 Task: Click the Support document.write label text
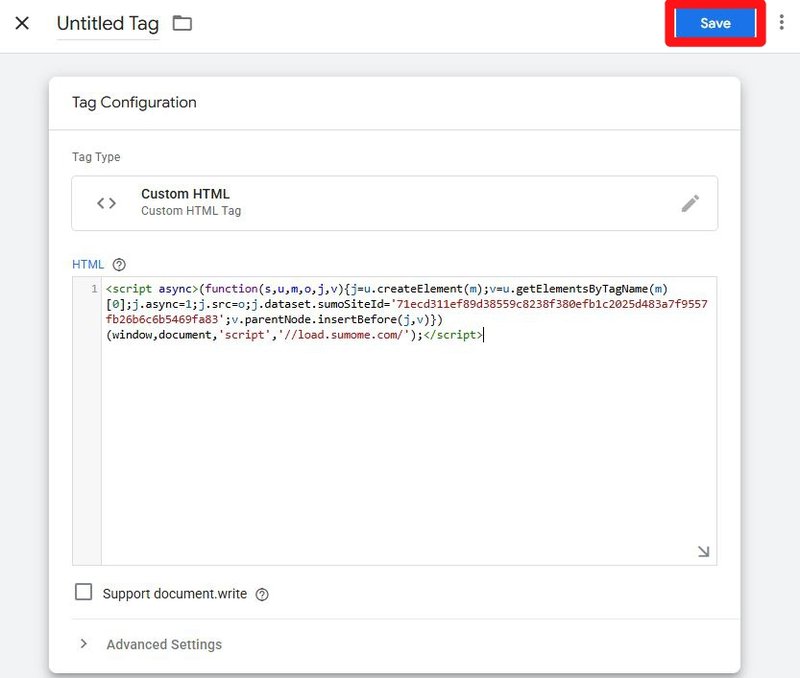175,594
